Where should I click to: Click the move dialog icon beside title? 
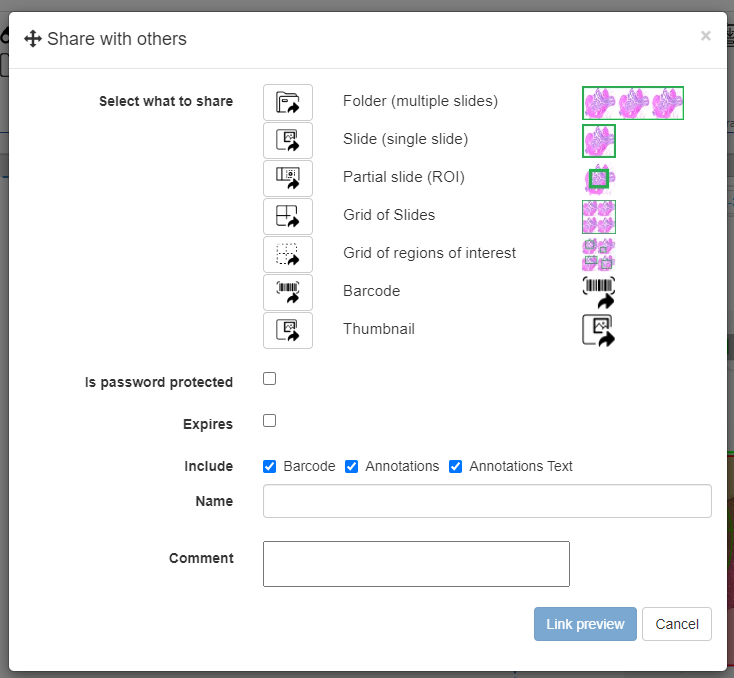(x=33, y=39)
